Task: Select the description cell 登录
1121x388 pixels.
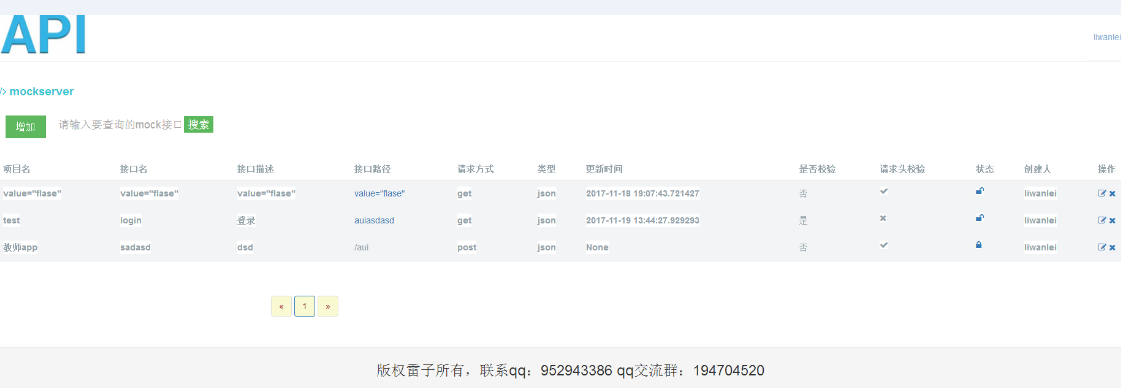Action: pos(246,221)
